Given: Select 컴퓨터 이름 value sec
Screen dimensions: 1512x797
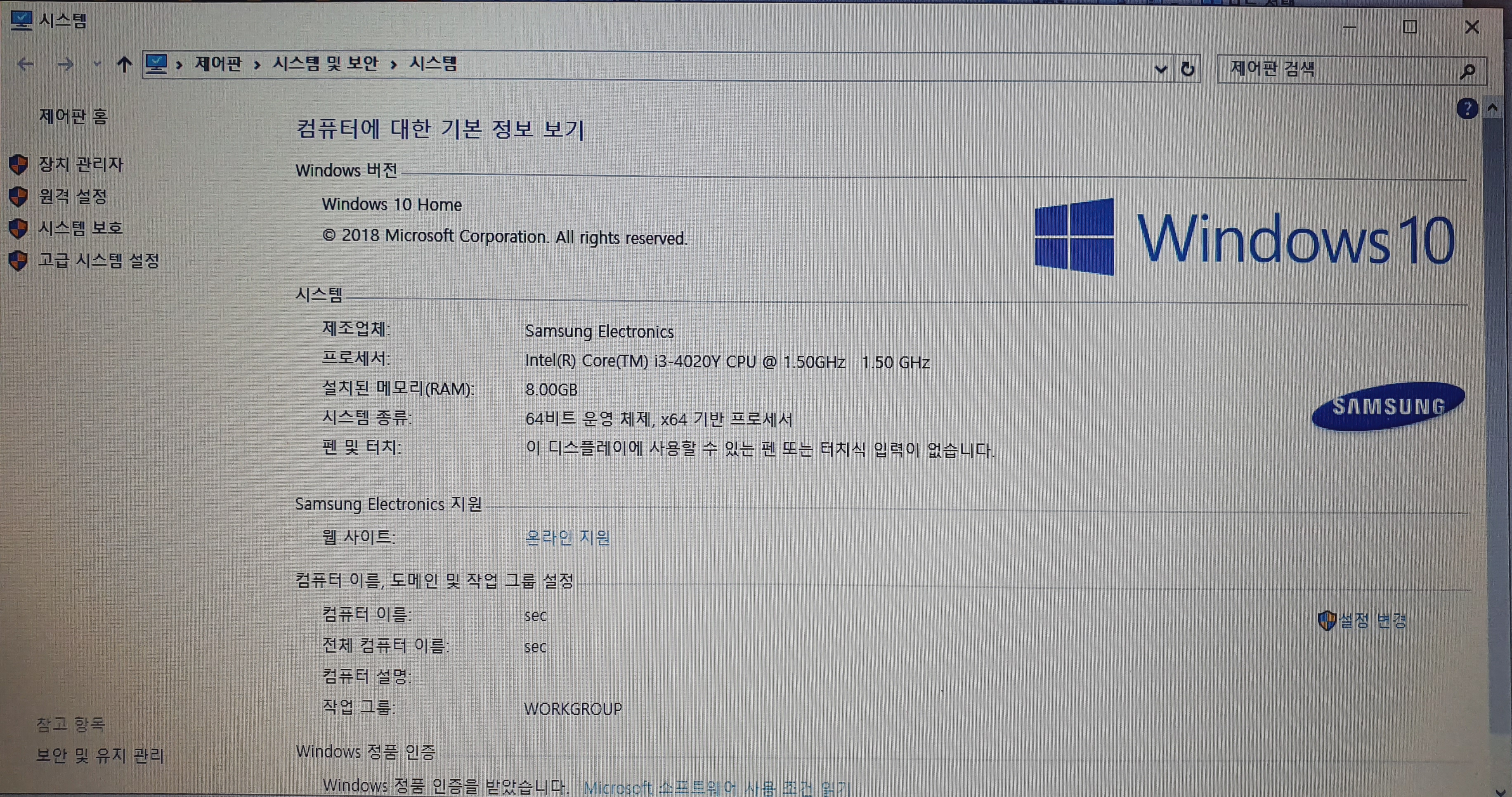Looking at the screenshot, I should point(535,615).
